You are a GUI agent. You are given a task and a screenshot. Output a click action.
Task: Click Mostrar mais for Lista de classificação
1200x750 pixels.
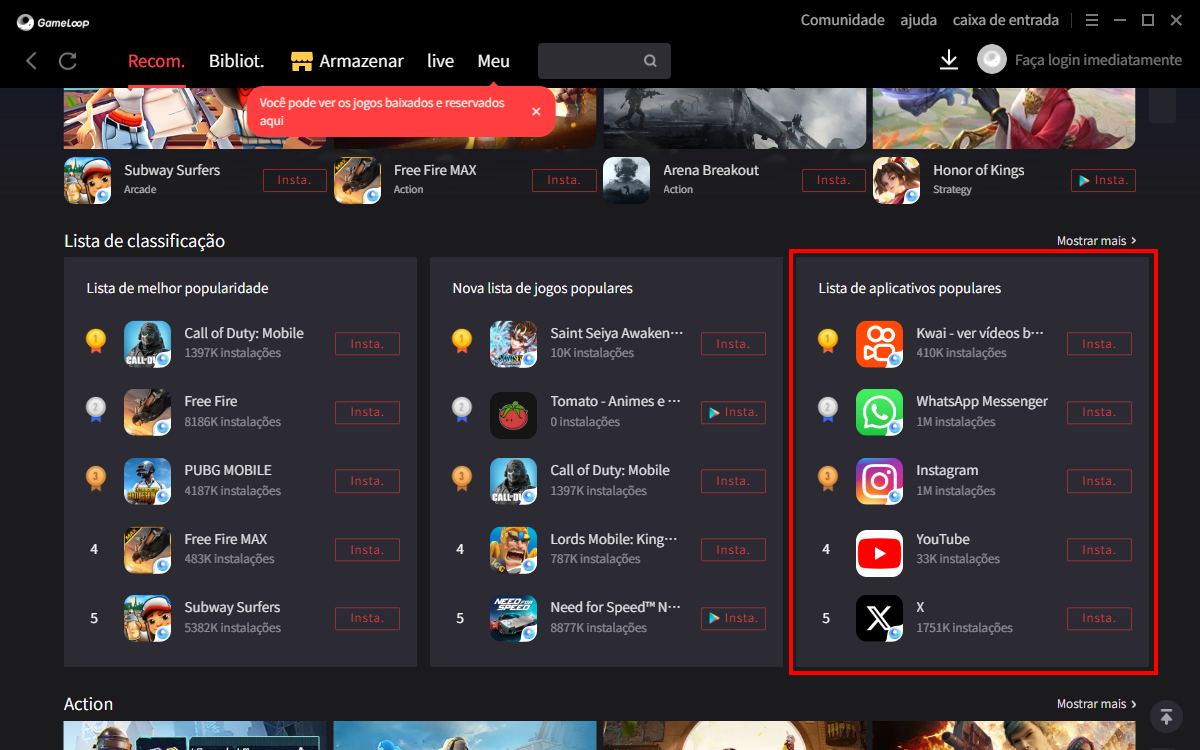click(x=1096, y=241)
